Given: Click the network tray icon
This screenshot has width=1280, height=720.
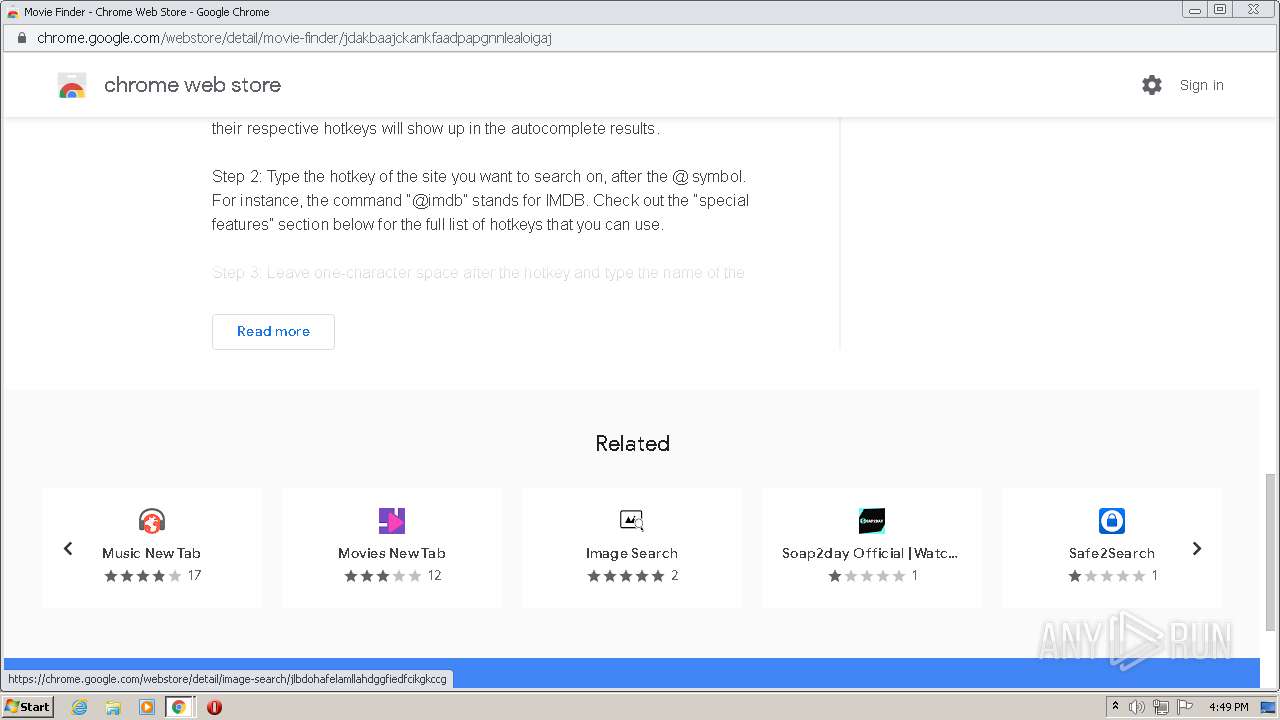Looking at the screenshot, I should click(x=1160, y=707).
